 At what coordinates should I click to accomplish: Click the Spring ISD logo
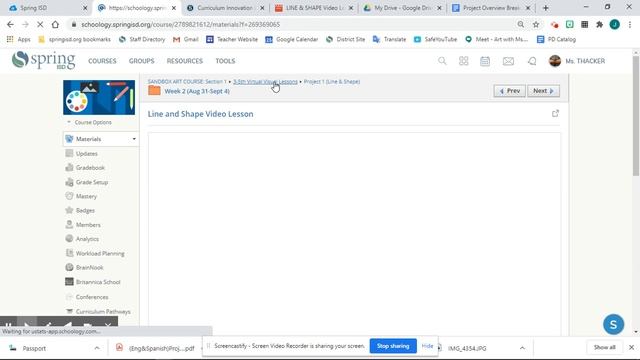43,60
